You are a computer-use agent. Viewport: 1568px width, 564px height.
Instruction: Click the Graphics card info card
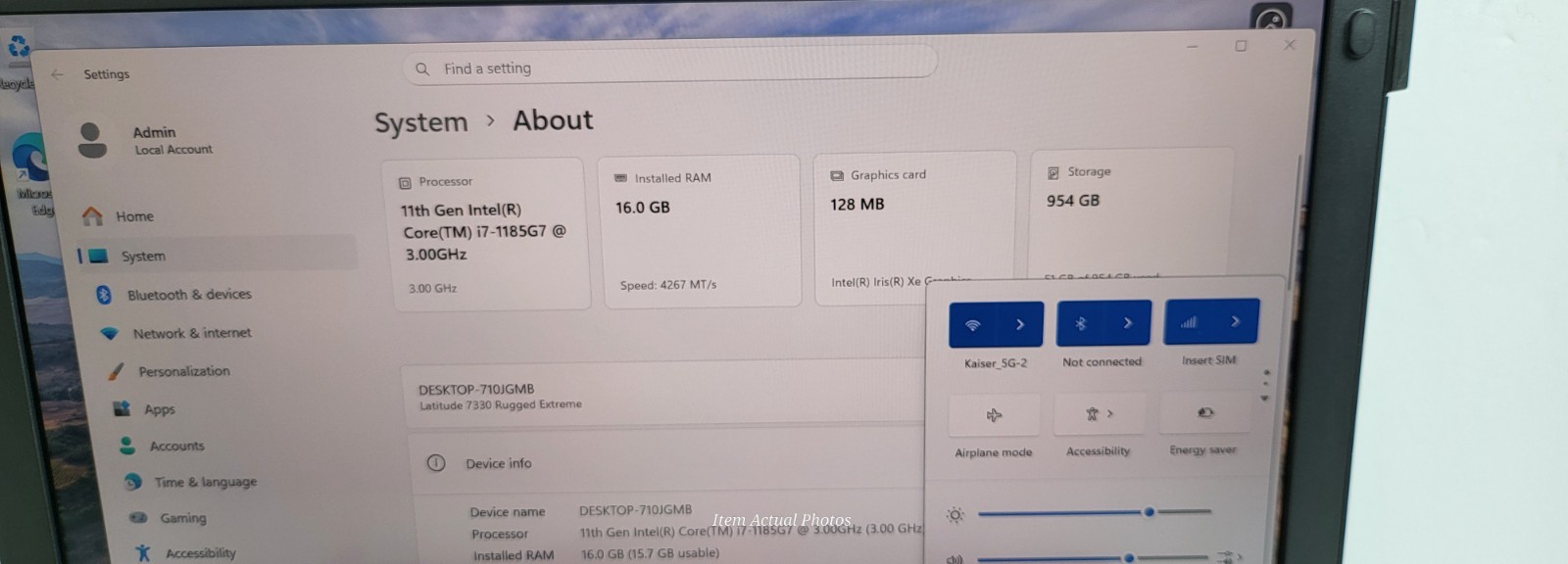917,228
